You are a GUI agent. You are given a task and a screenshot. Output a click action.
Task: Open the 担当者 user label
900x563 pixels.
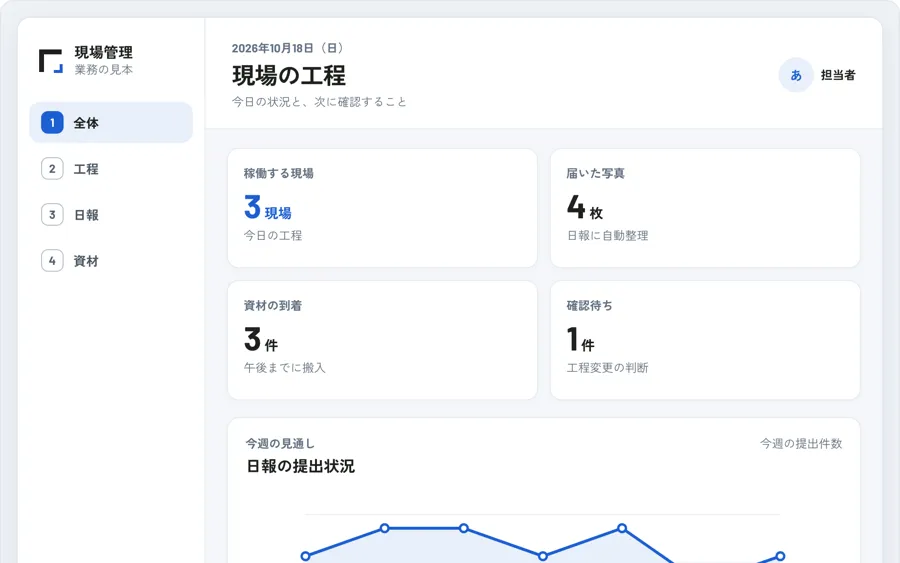click(x=838, y=75)
